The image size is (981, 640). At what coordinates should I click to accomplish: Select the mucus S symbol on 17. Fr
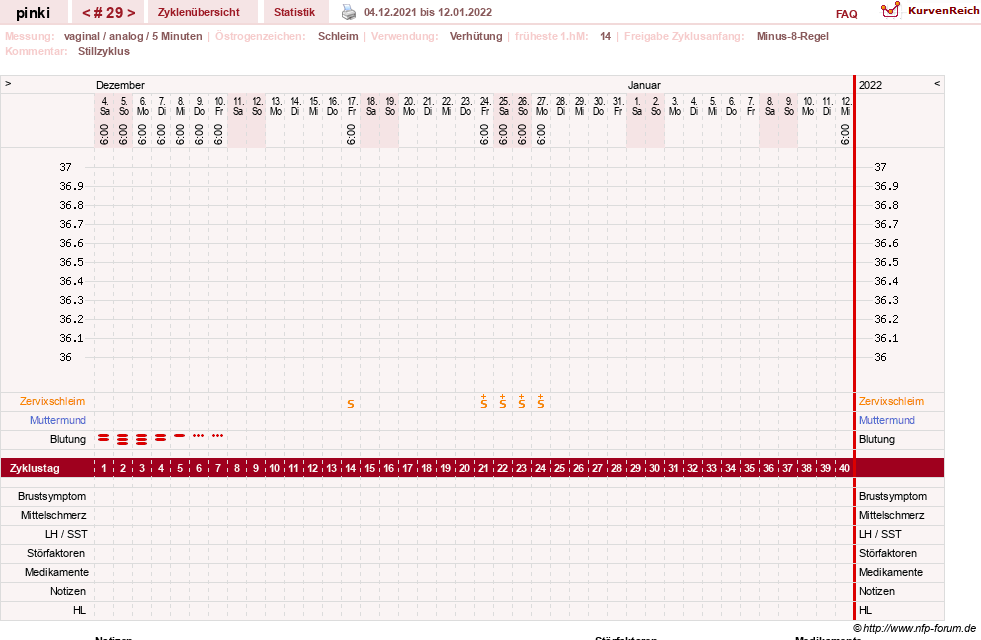click(x=351, y=404)
